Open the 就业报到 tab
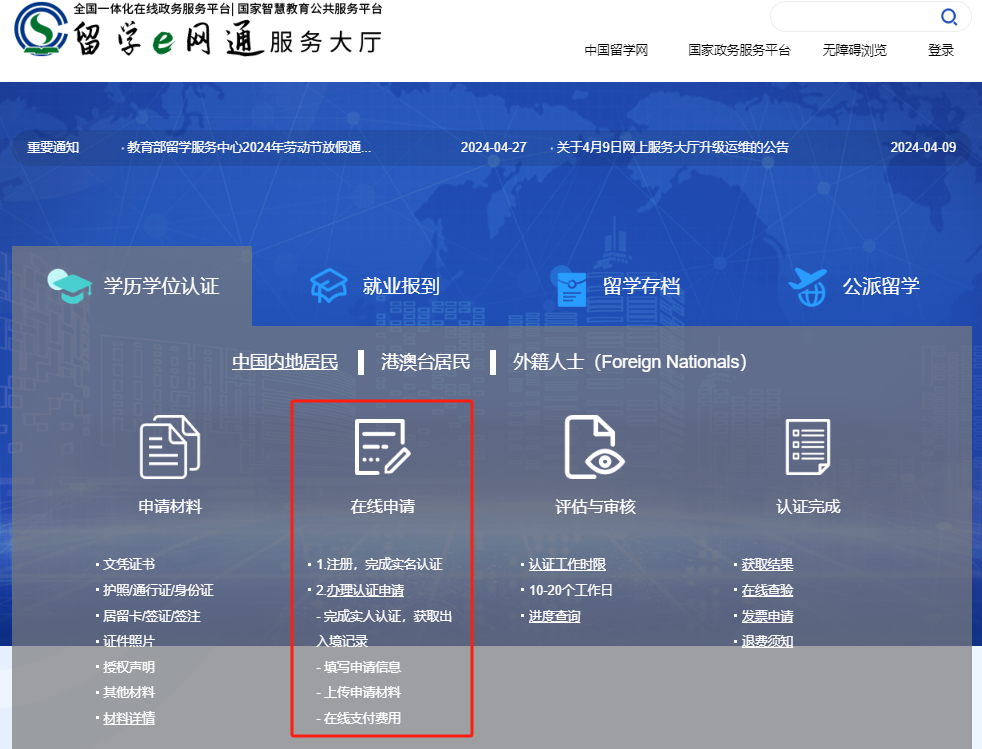Viewport: 982px width, 749px height. coord(400,286)
